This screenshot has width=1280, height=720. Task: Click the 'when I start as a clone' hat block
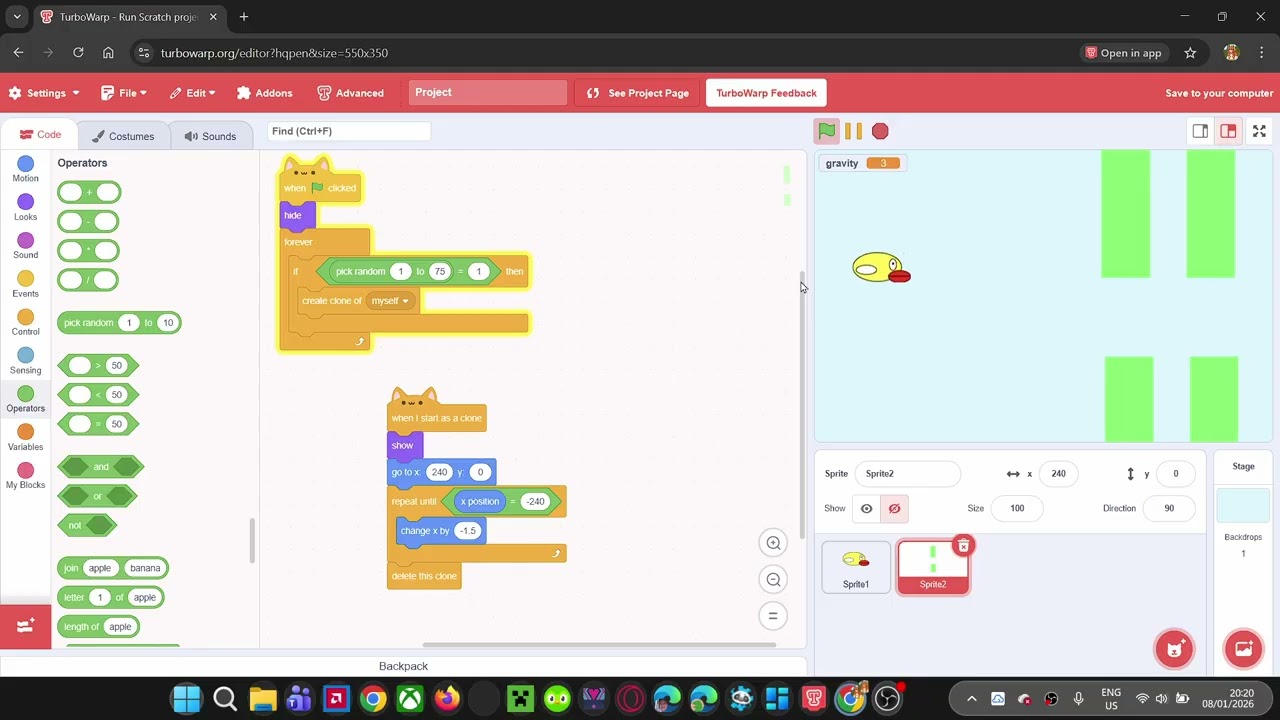coord(436,418)
